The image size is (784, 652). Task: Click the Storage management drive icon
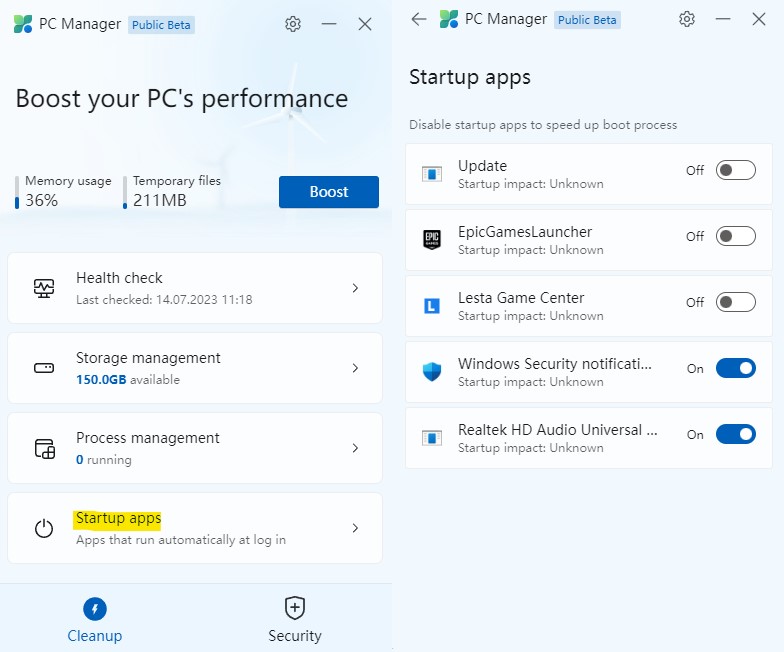[x=44, y=368]
